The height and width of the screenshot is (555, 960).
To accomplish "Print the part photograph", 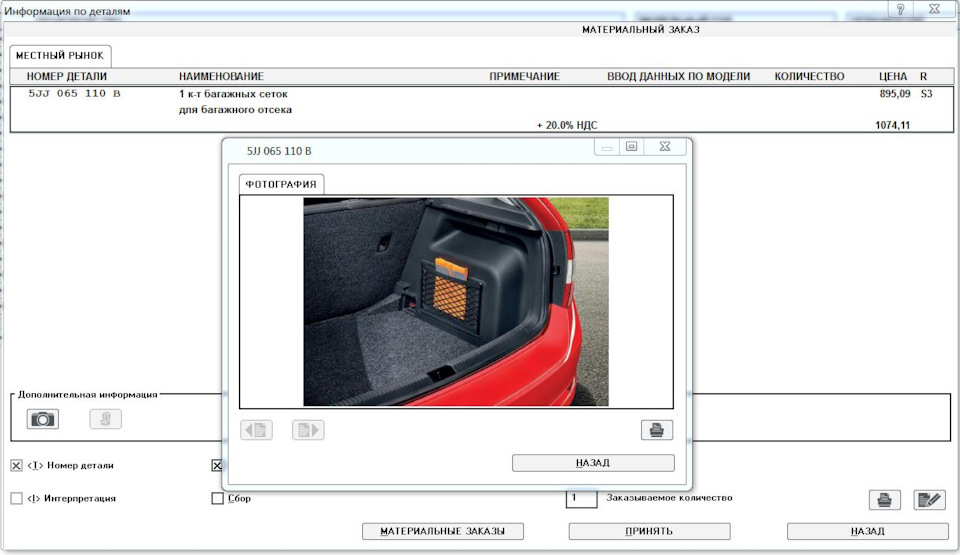I will pos(657,430).
